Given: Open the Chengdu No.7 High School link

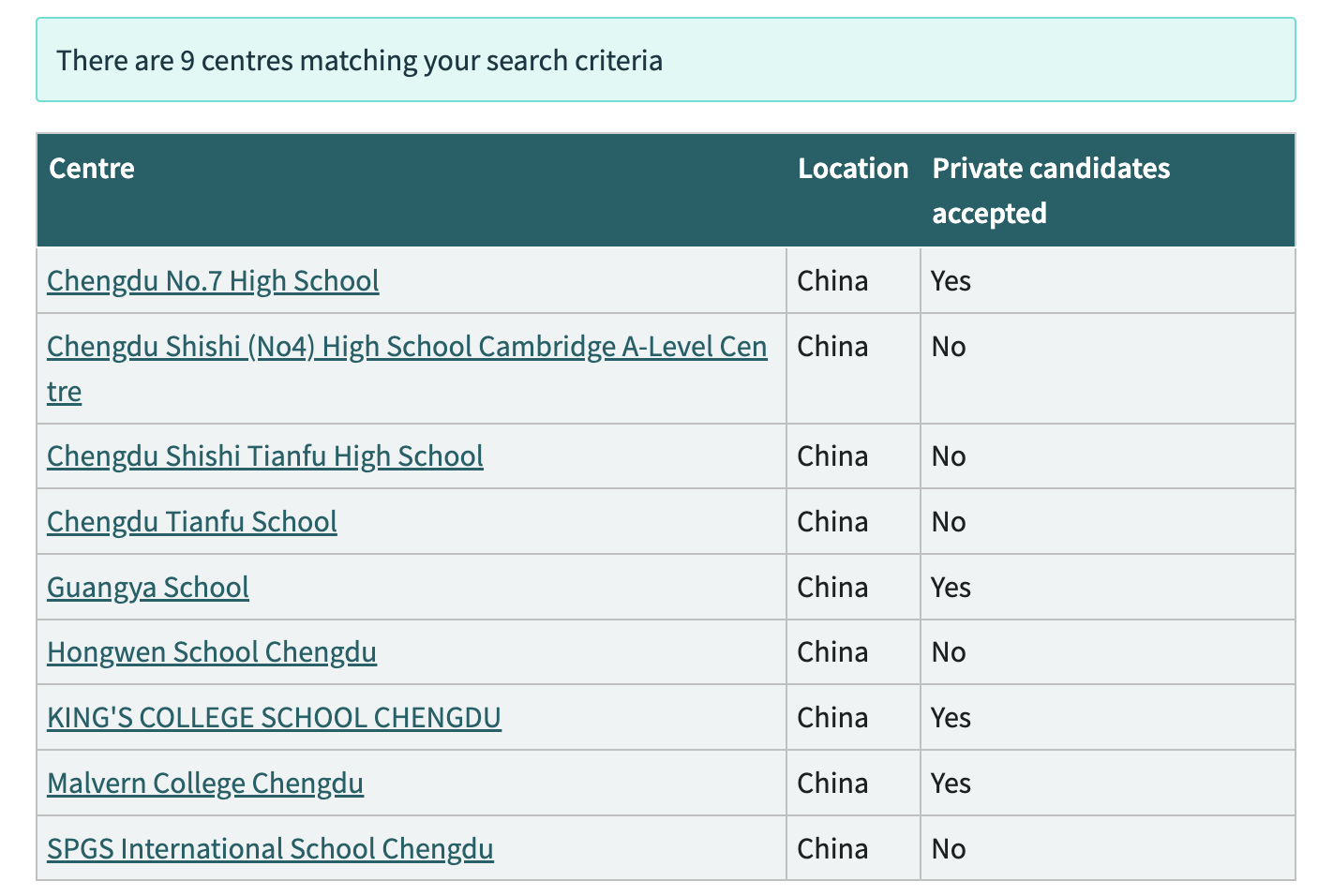Looking at the screenshot, I should click(x=213, y=281).
